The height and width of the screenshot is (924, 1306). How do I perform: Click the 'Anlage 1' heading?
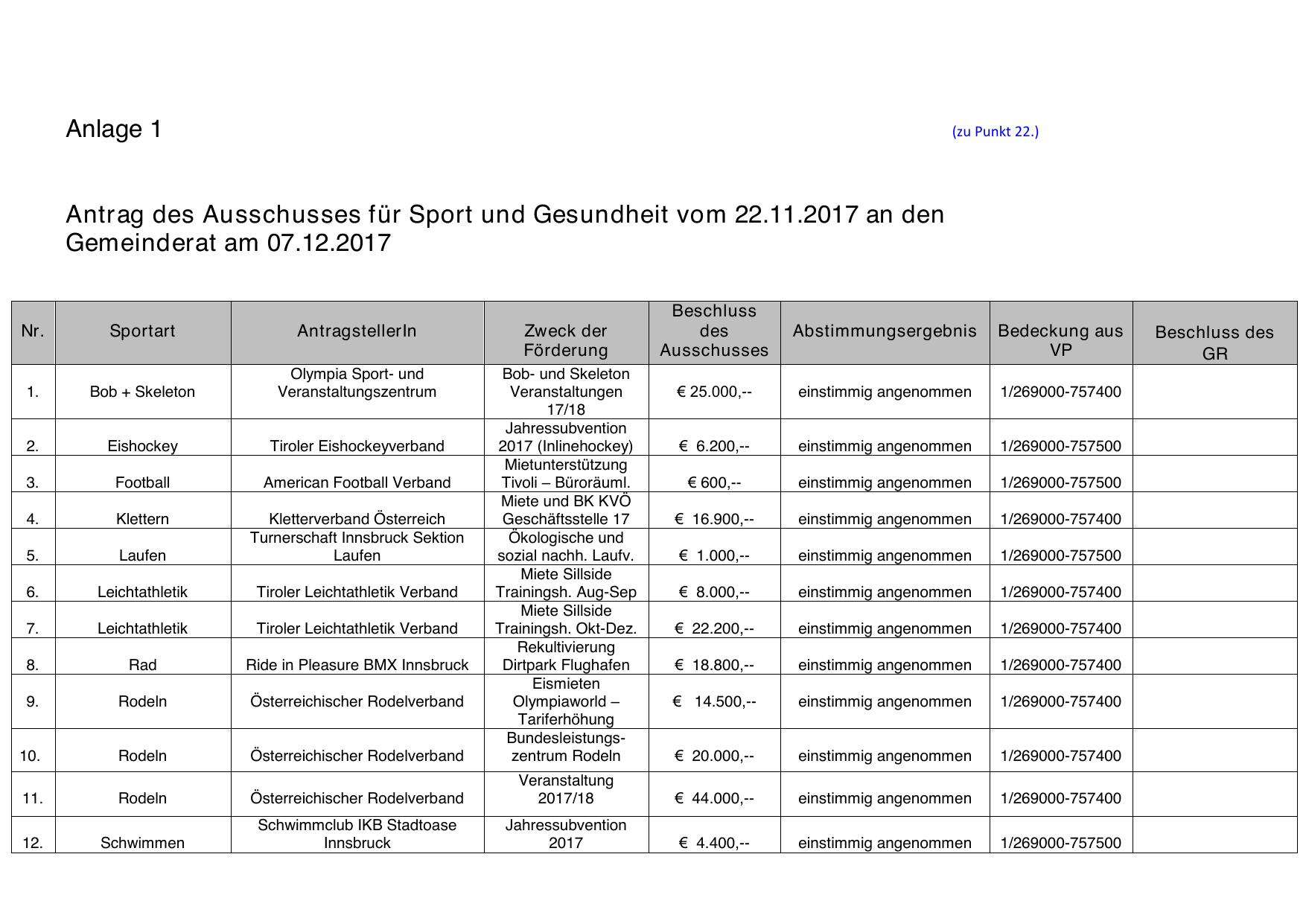coord(114,130)
